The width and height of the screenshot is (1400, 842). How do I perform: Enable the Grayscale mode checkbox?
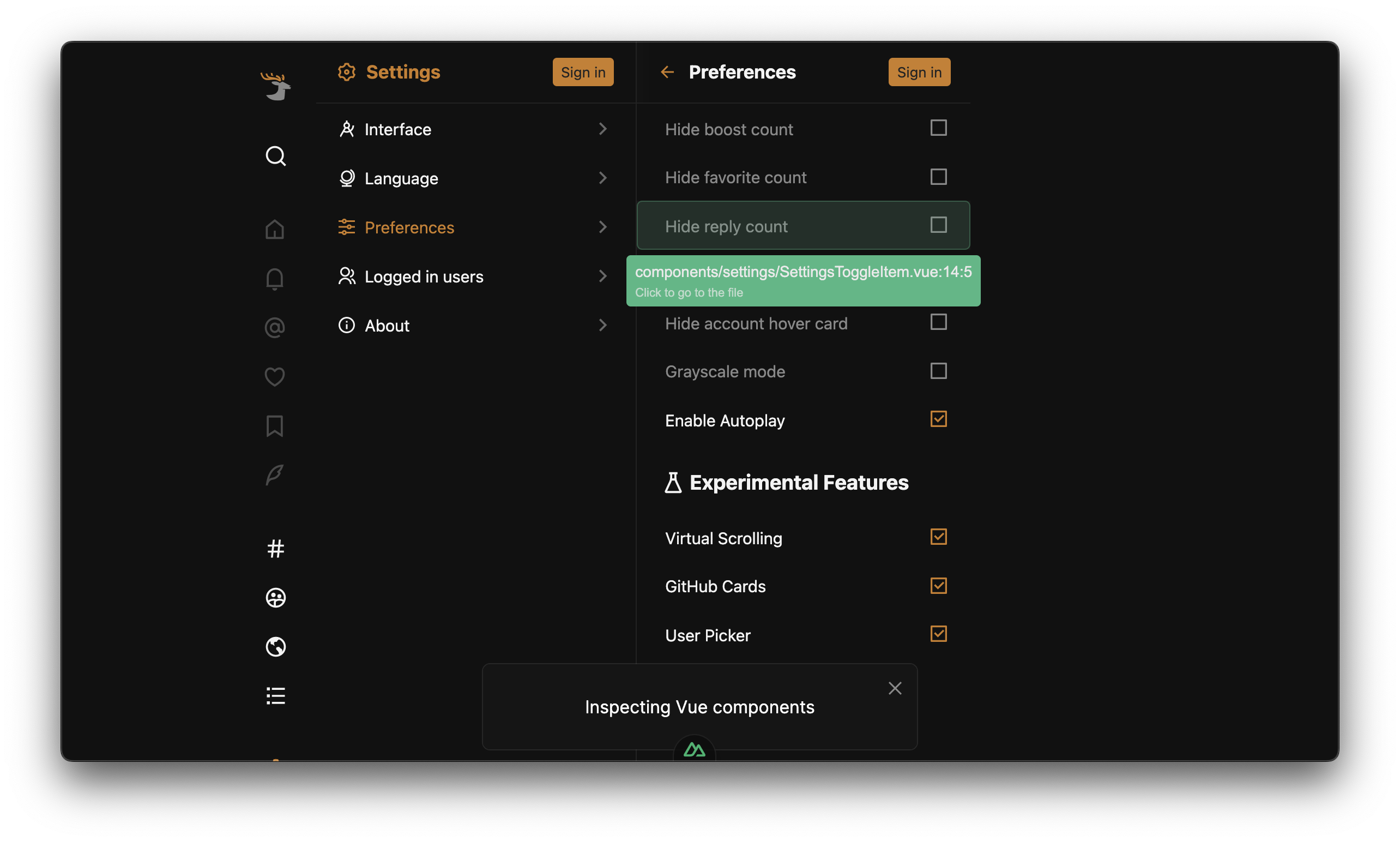pos(938,371)
